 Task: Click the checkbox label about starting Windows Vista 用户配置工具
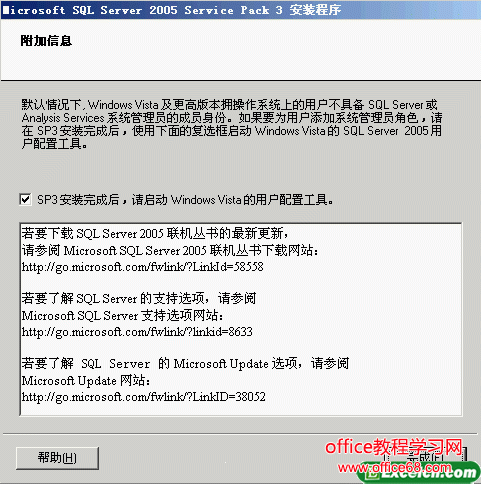pyautogui.click(x=185, y=200)
